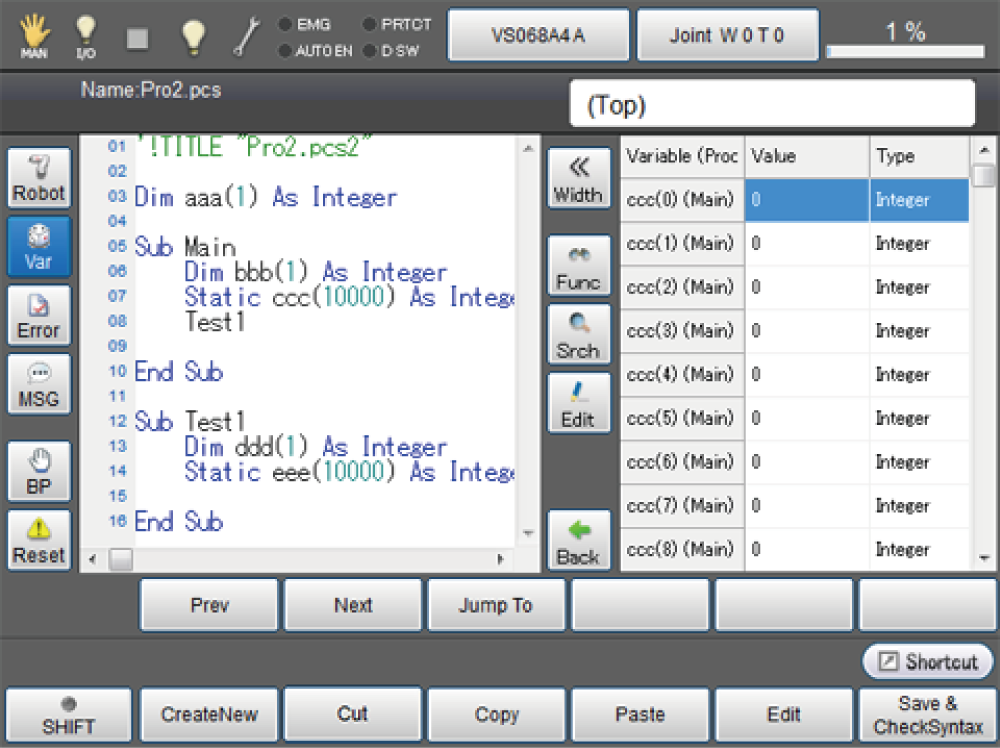
Task: Click the stop square icon
Action: pos(137,36)
